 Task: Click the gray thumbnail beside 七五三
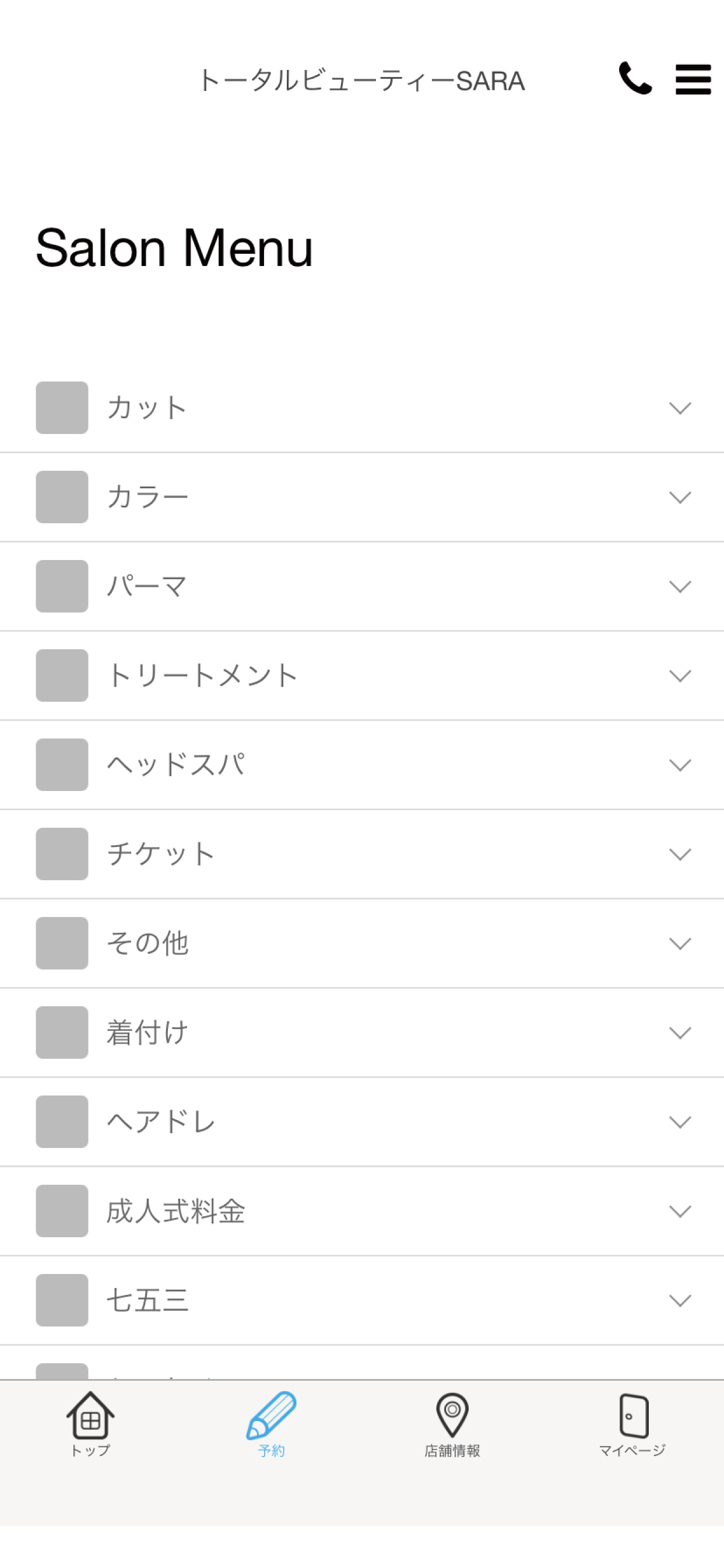click(62, 1300)
